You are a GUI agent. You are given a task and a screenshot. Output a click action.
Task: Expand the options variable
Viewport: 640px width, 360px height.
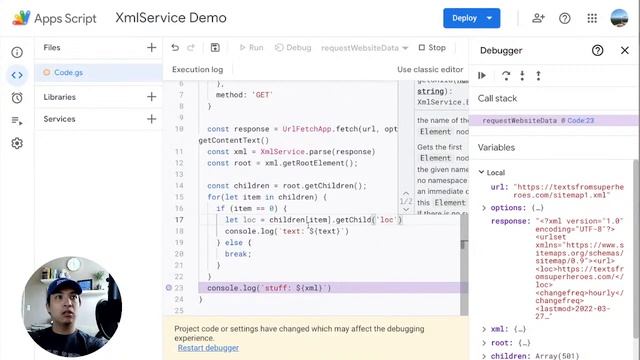click(x=484, y=208)
